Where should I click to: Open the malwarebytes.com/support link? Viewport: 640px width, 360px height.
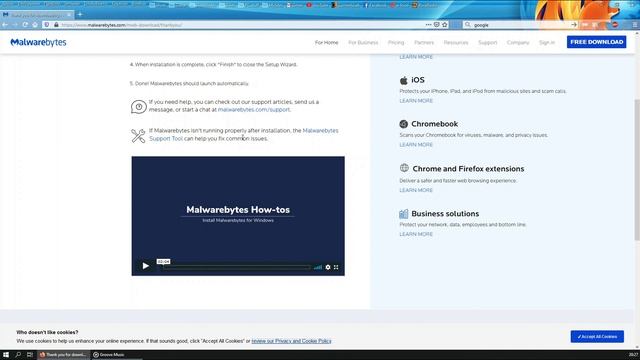tap(254, 110)
